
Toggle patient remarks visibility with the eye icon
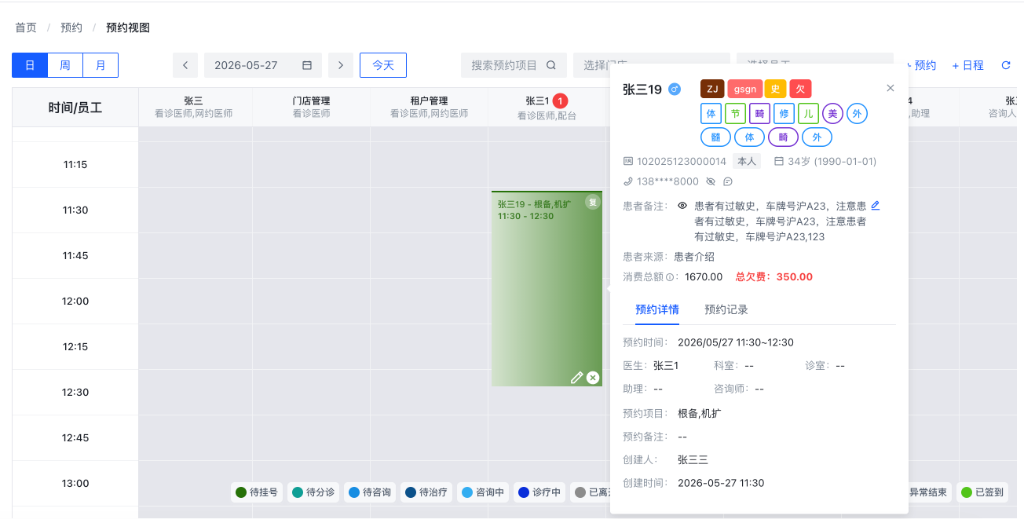tap(682, 206)
